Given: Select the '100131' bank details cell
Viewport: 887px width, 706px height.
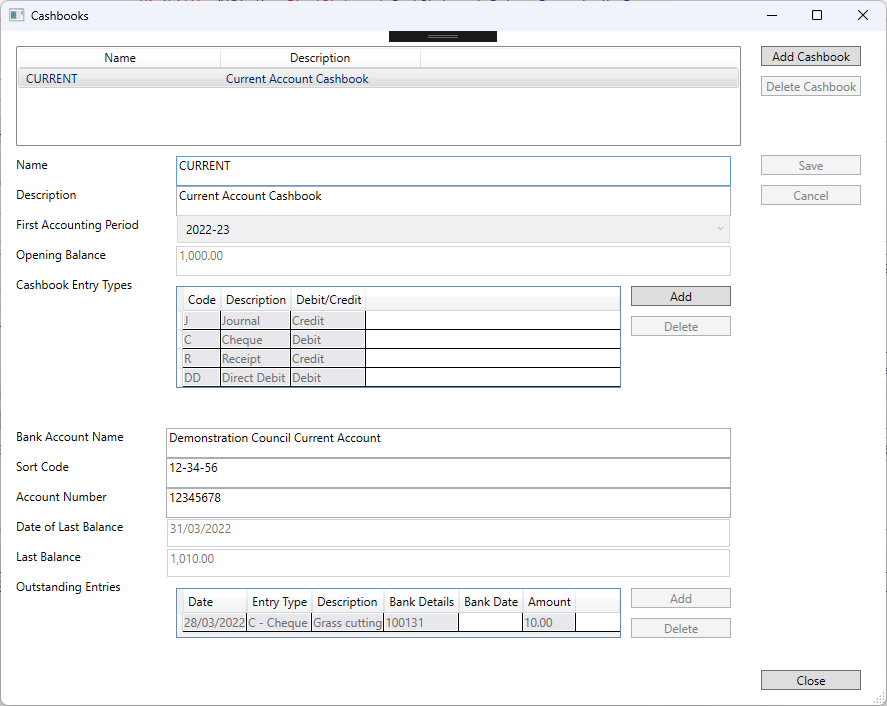Looking at the screenshot, I should pyautogui.click(x=421, y=623).
